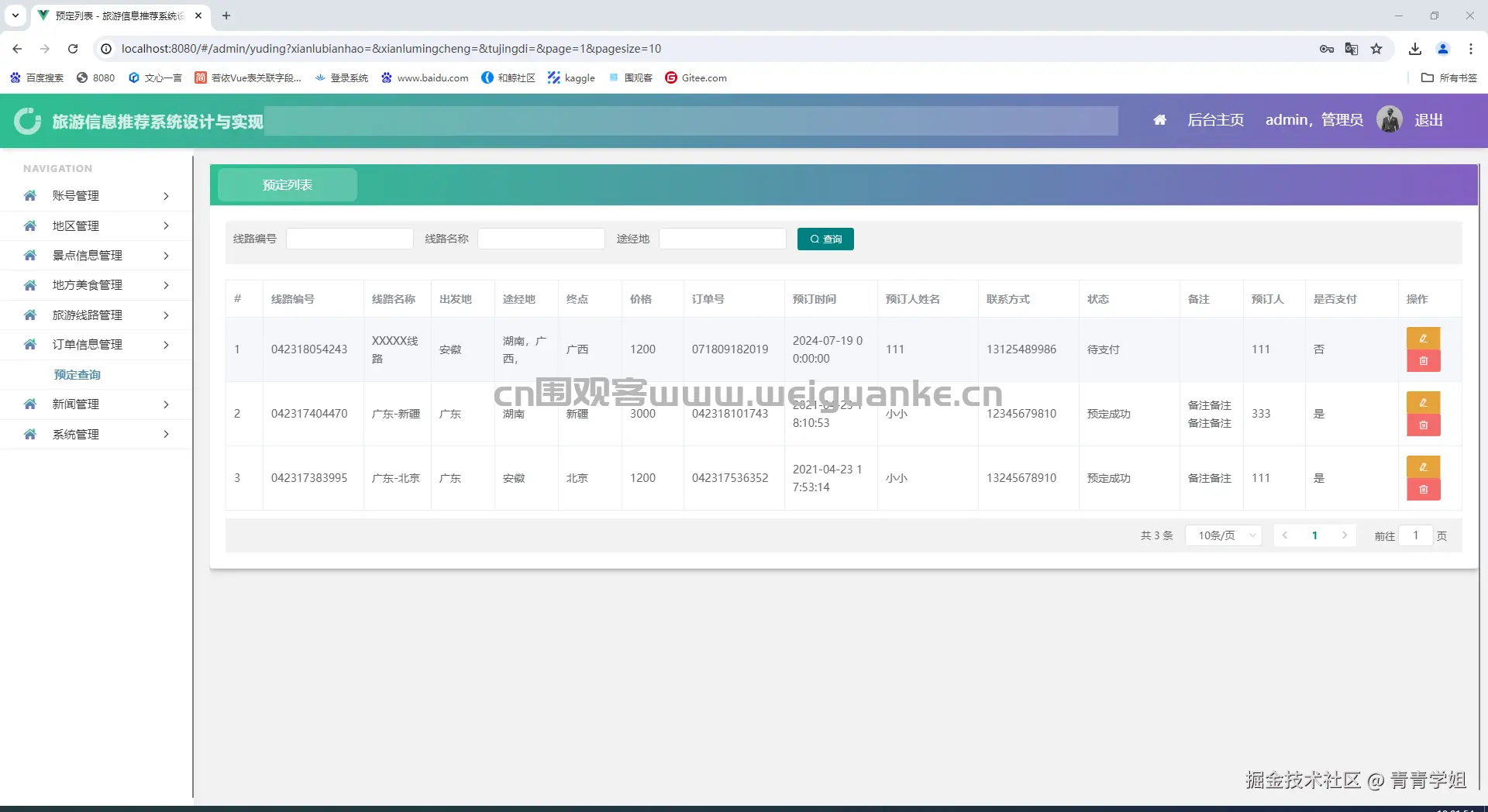Focus the 线路编号 input field
The width and height of the screenshot is (1488, 812).
(x=350, y=239)
